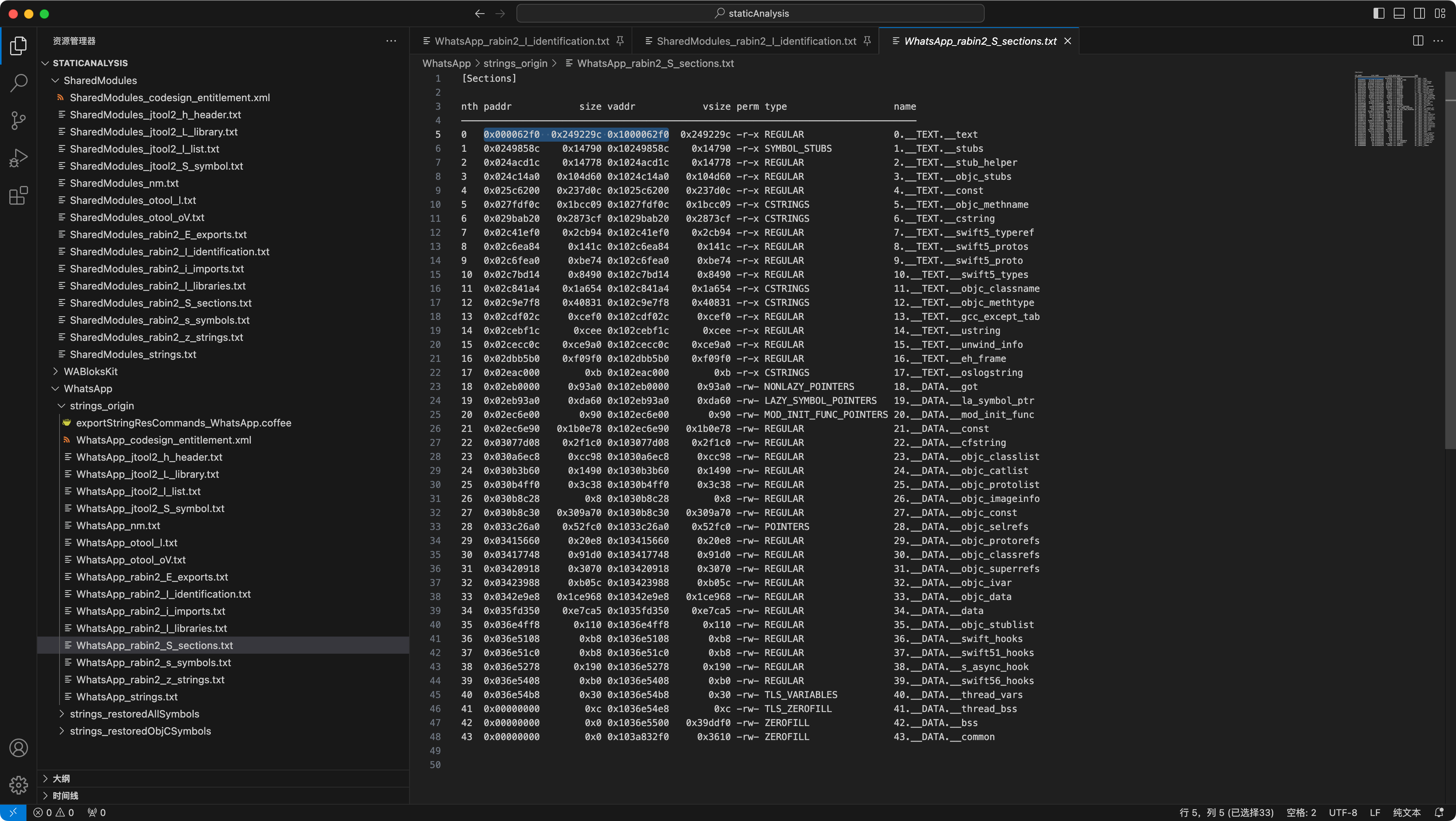The image size is (1456, 821).
Task: Collapse the SharedModules folder
Action: pos(223,80)
